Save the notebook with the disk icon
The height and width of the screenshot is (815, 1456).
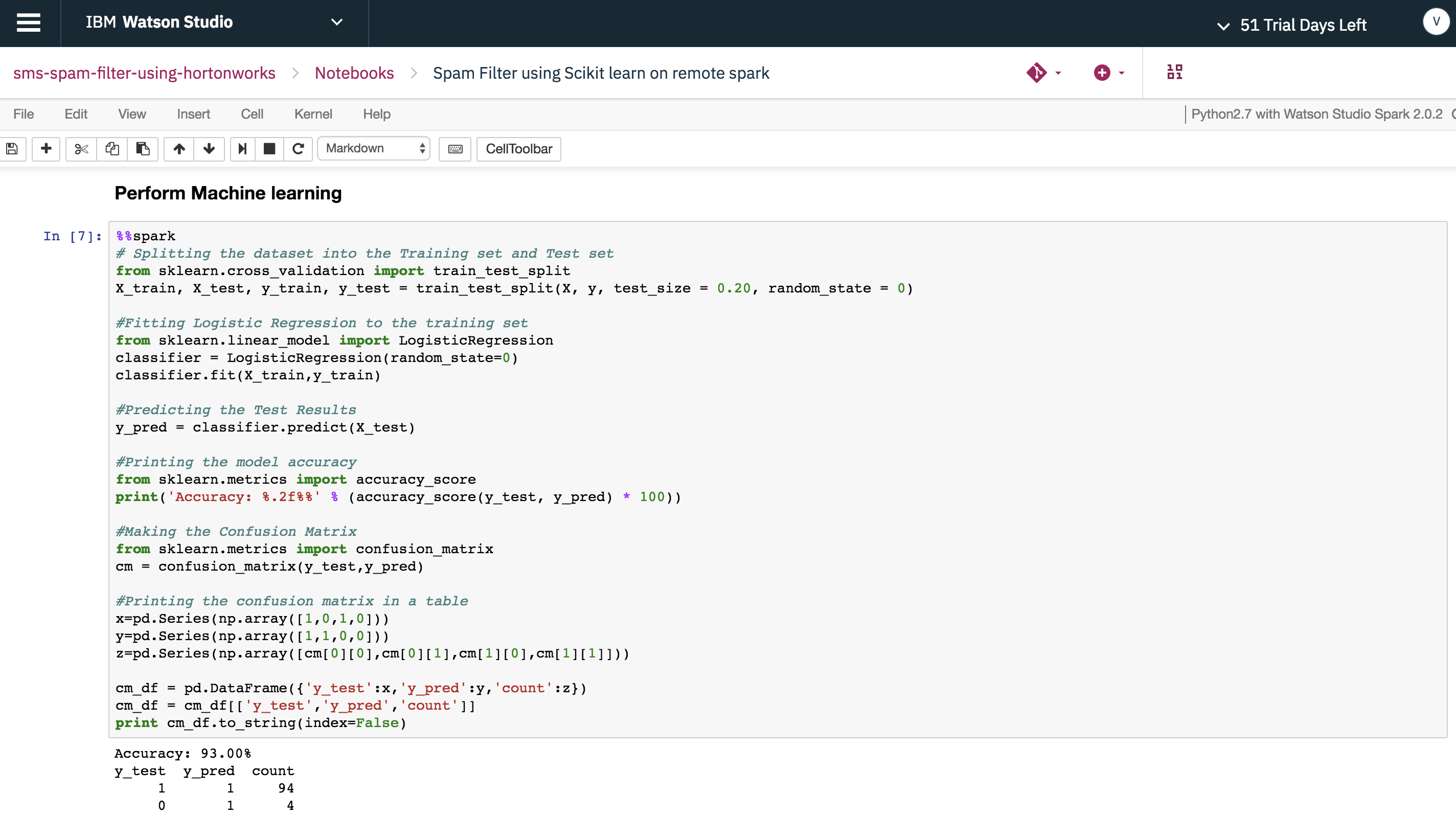click(x=12, y=149)
